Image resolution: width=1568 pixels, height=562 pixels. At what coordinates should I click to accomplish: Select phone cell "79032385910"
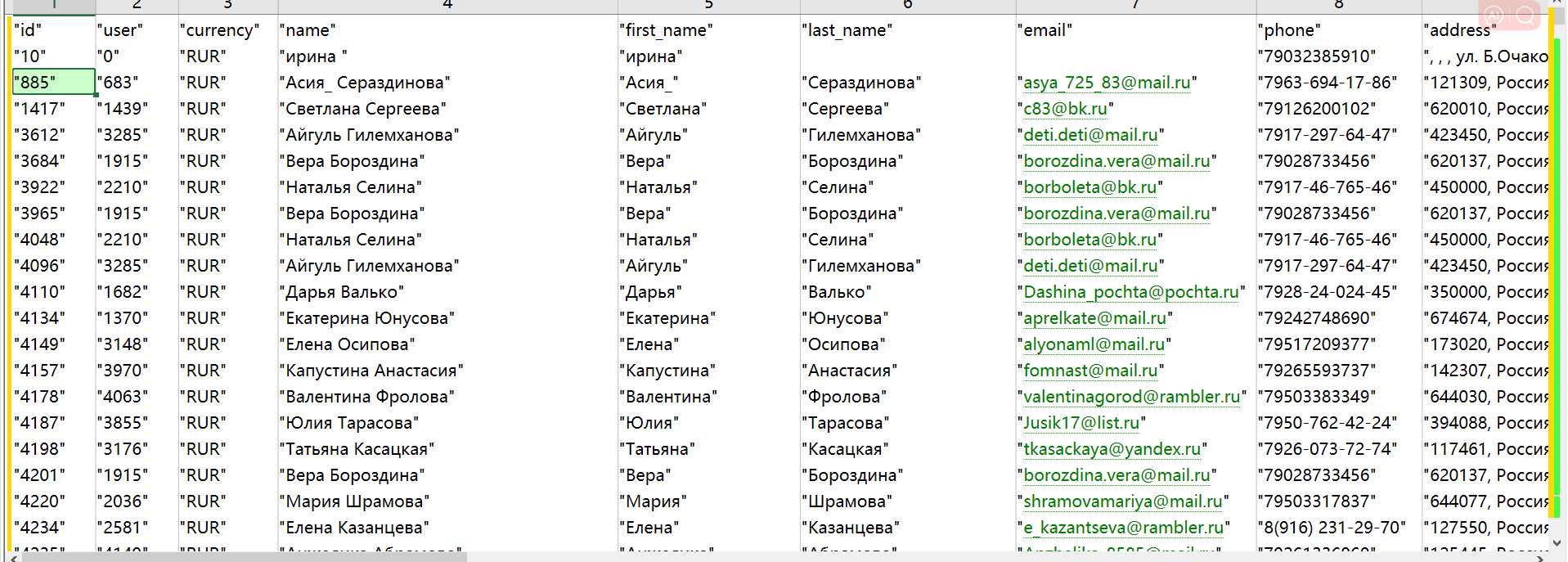click(1340, 56)
